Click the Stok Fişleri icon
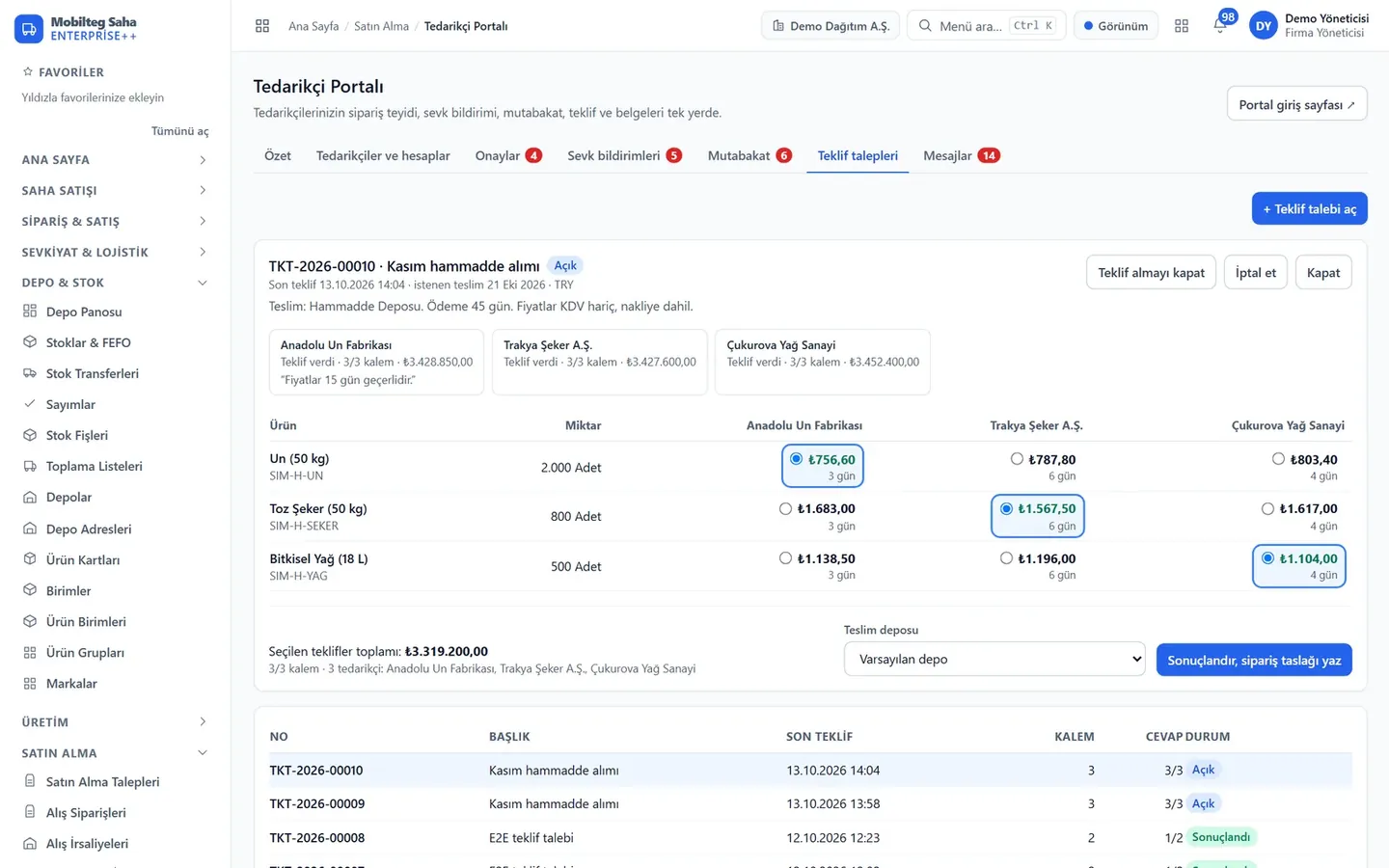The image size is (1389, 868). (x=30, y=435)
